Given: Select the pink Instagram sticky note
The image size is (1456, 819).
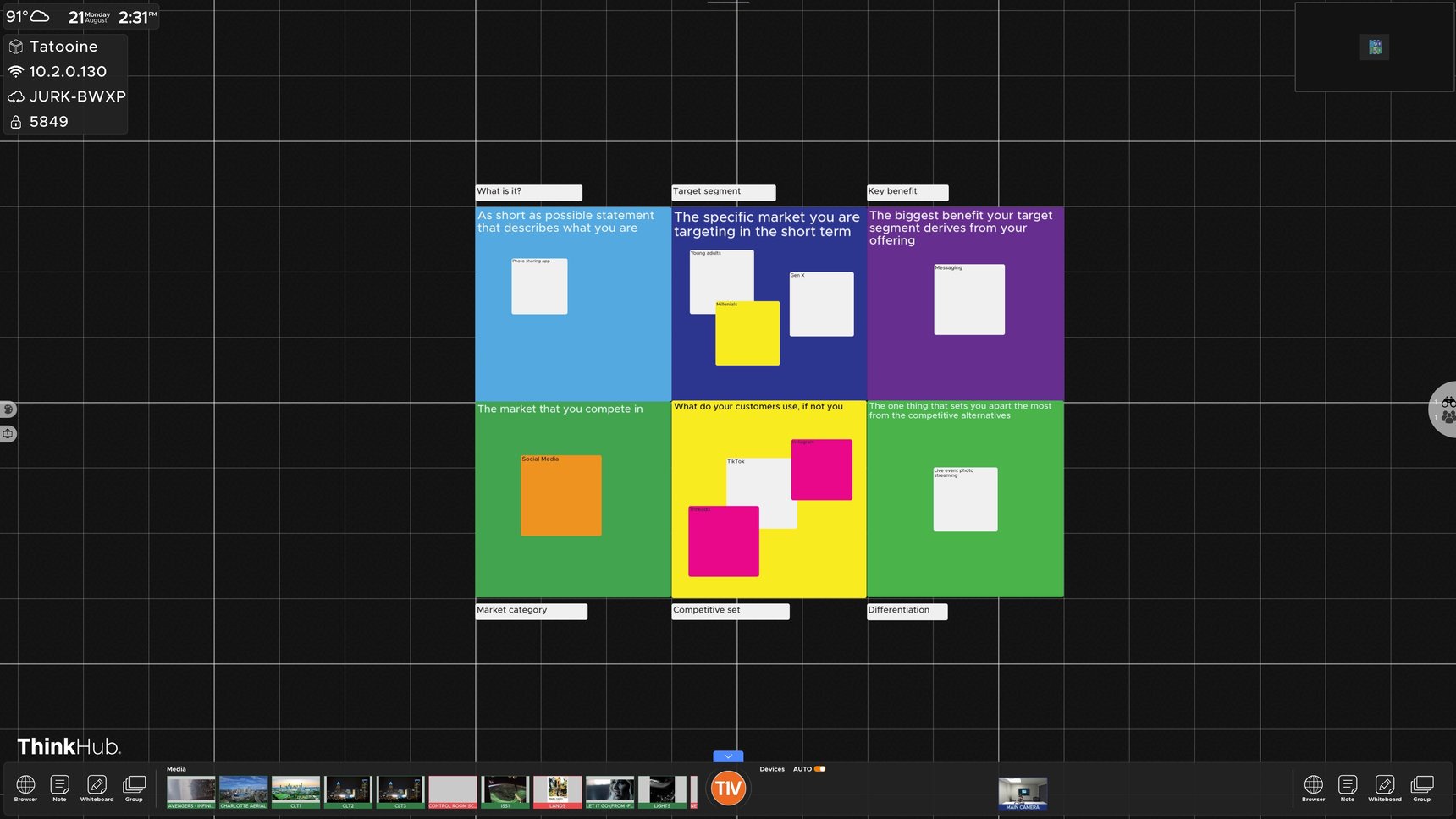Looking at the screenshot, I should click(x=821, y=470).
